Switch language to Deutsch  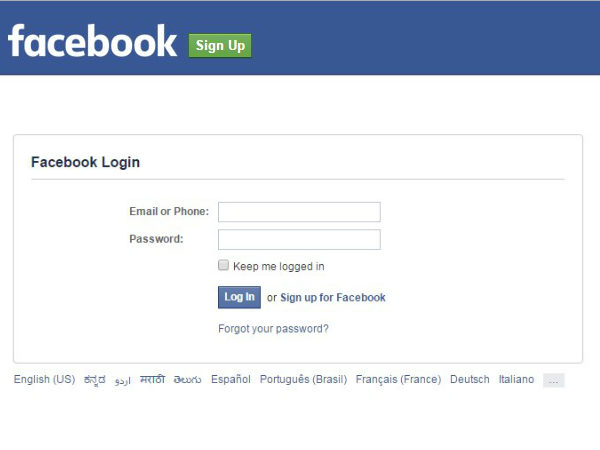[x=470, y=379]
